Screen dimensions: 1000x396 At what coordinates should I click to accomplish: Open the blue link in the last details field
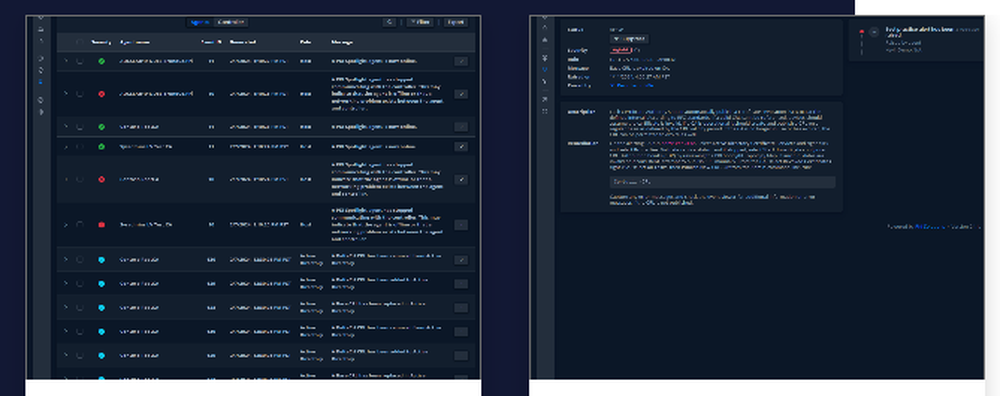click(632, 85)
